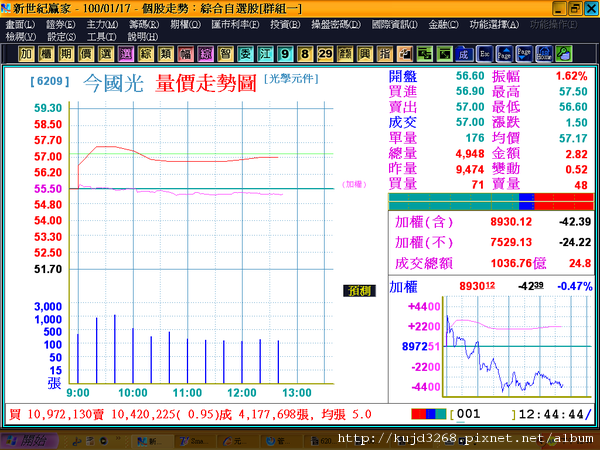Image resolution: width=600 pixels, height=450 pixels.
Task: Click the orange icon right of 指
Action: (404, 54)
